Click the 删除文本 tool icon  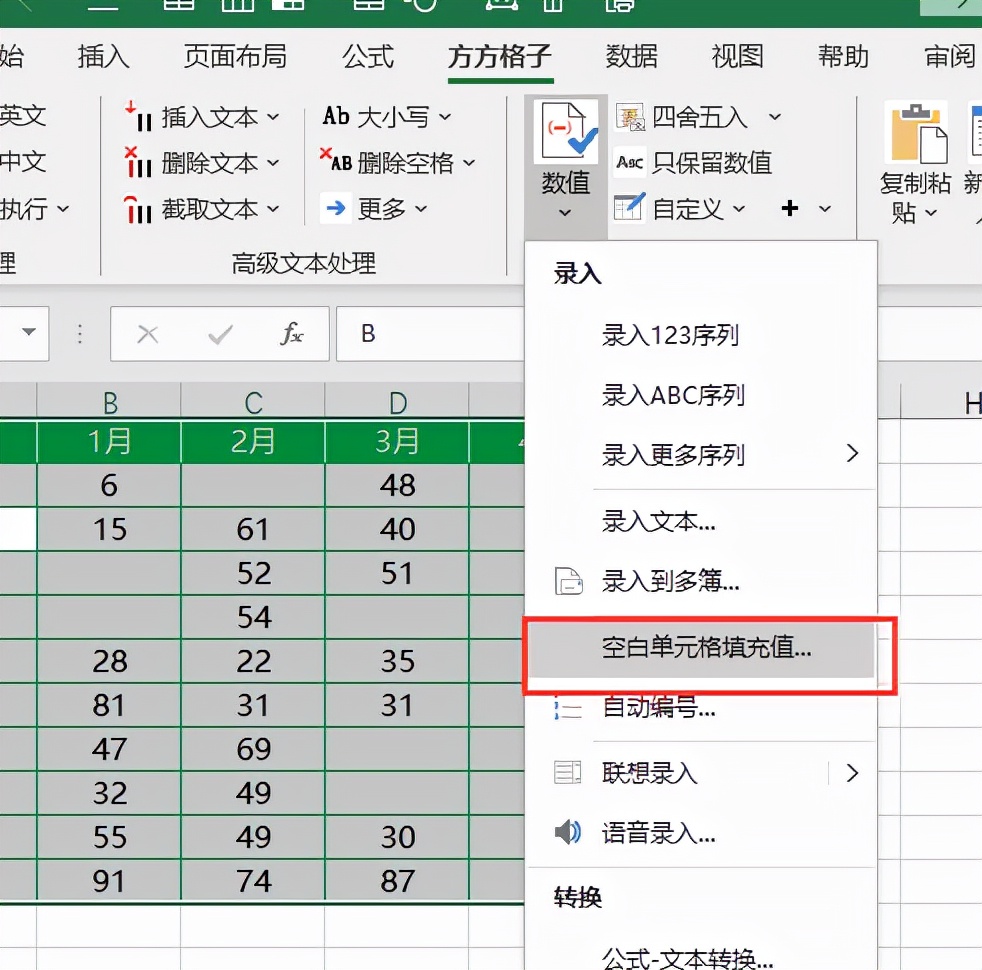139,163
